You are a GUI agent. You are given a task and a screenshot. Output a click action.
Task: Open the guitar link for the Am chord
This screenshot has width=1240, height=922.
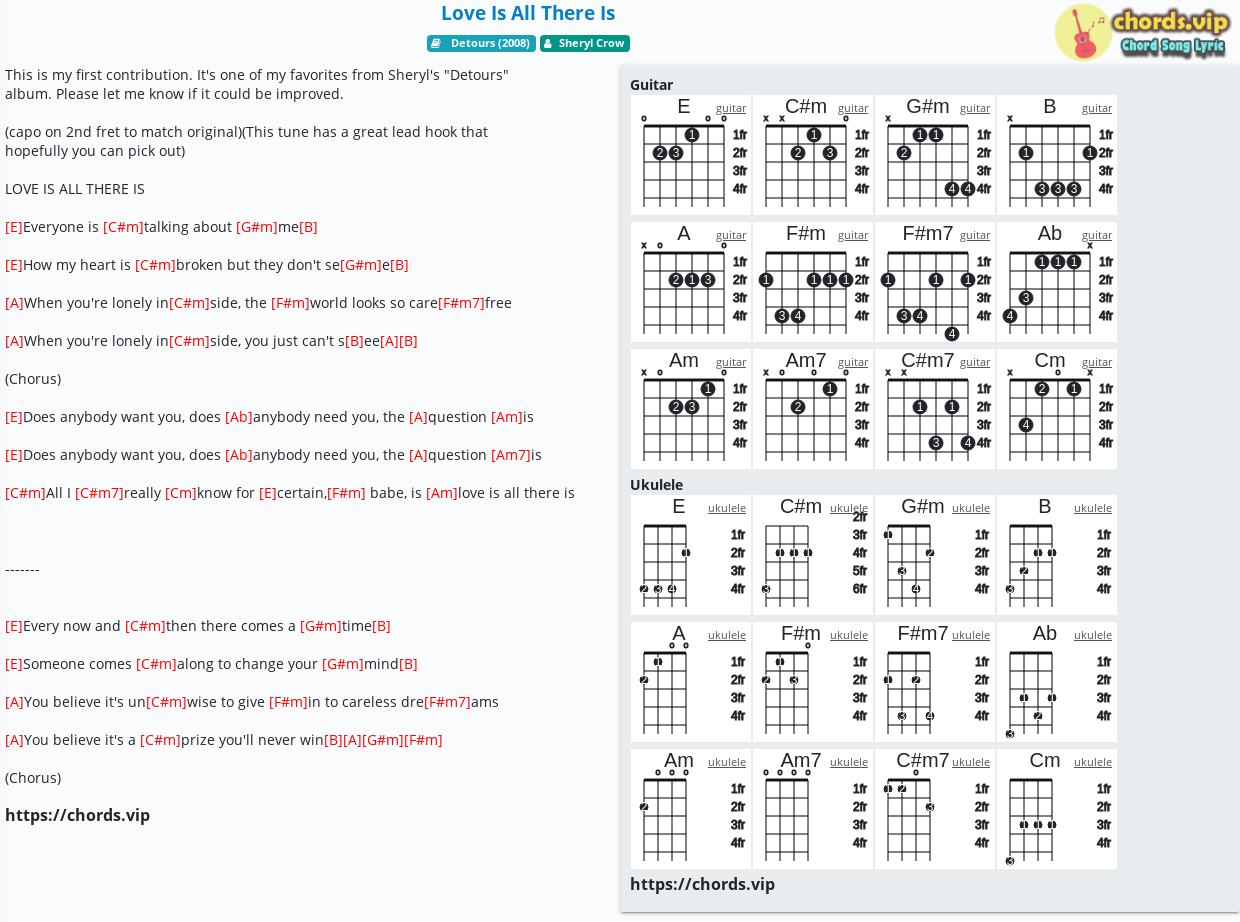(x=731, y=362)
